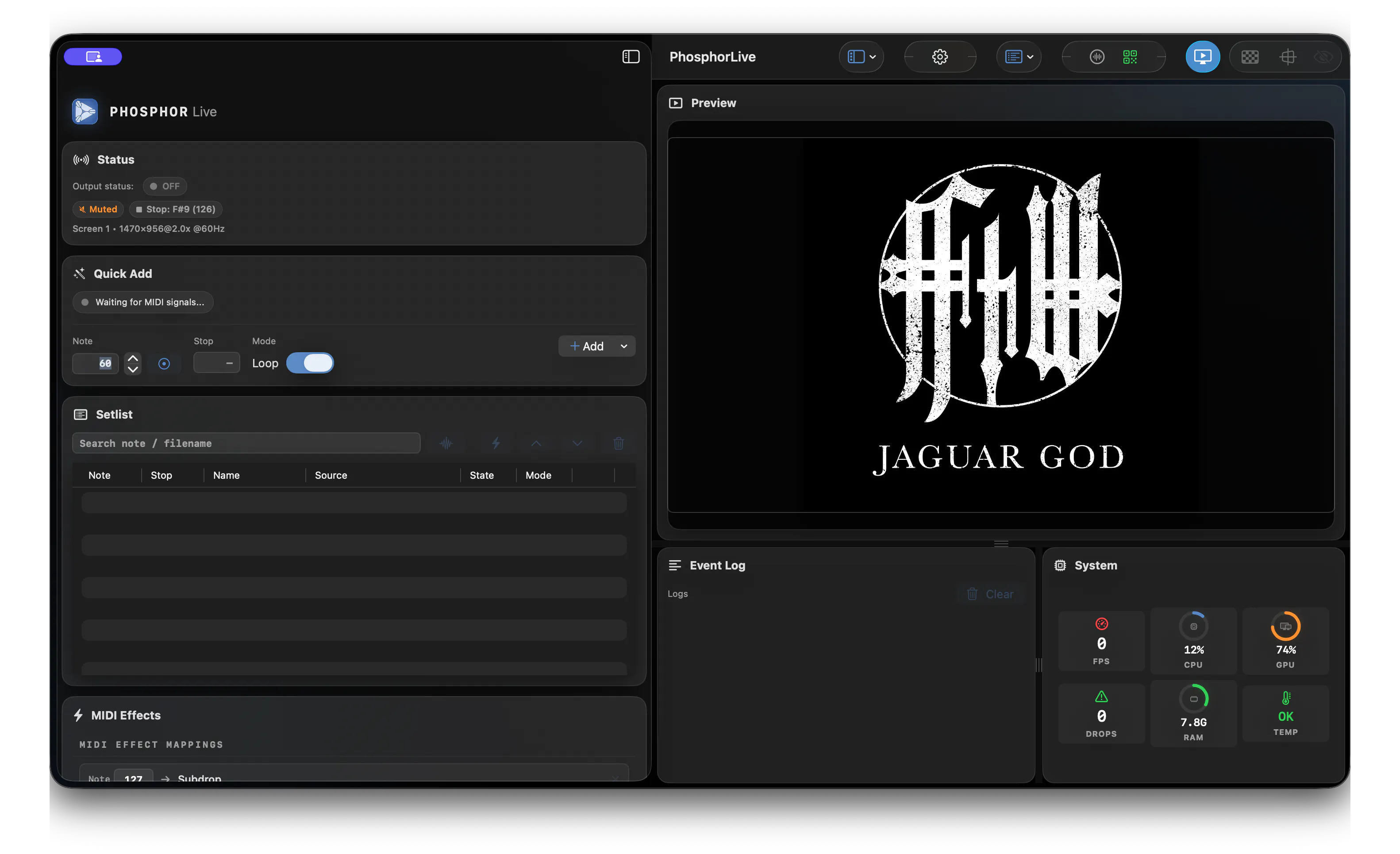Open settings with the gear icon
This screenshot has height=854, width=1400.
tap(940, 57)
